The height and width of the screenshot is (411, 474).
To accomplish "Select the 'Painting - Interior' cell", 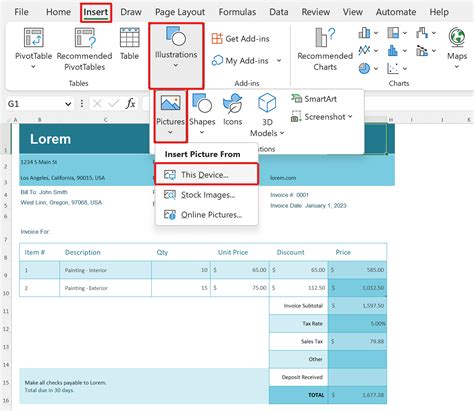I will [x=105, y=270].
